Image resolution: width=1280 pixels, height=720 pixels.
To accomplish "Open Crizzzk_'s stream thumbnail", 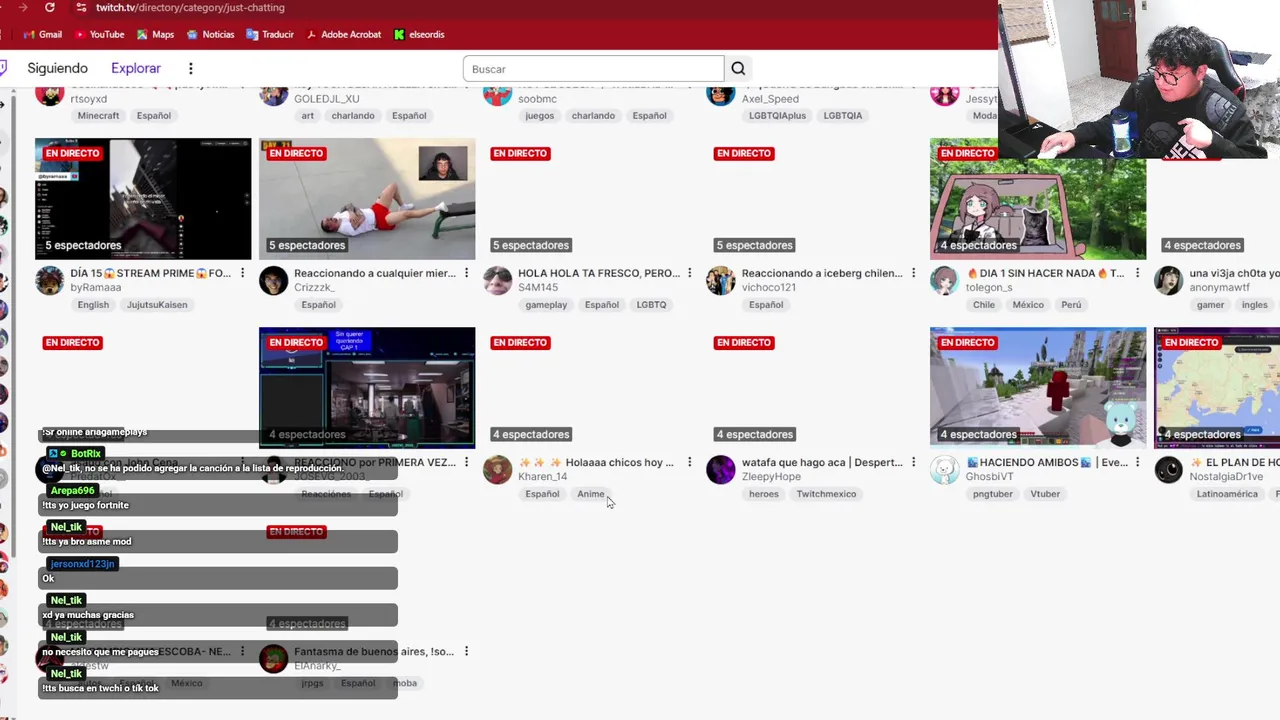I will tap(367, 198).
